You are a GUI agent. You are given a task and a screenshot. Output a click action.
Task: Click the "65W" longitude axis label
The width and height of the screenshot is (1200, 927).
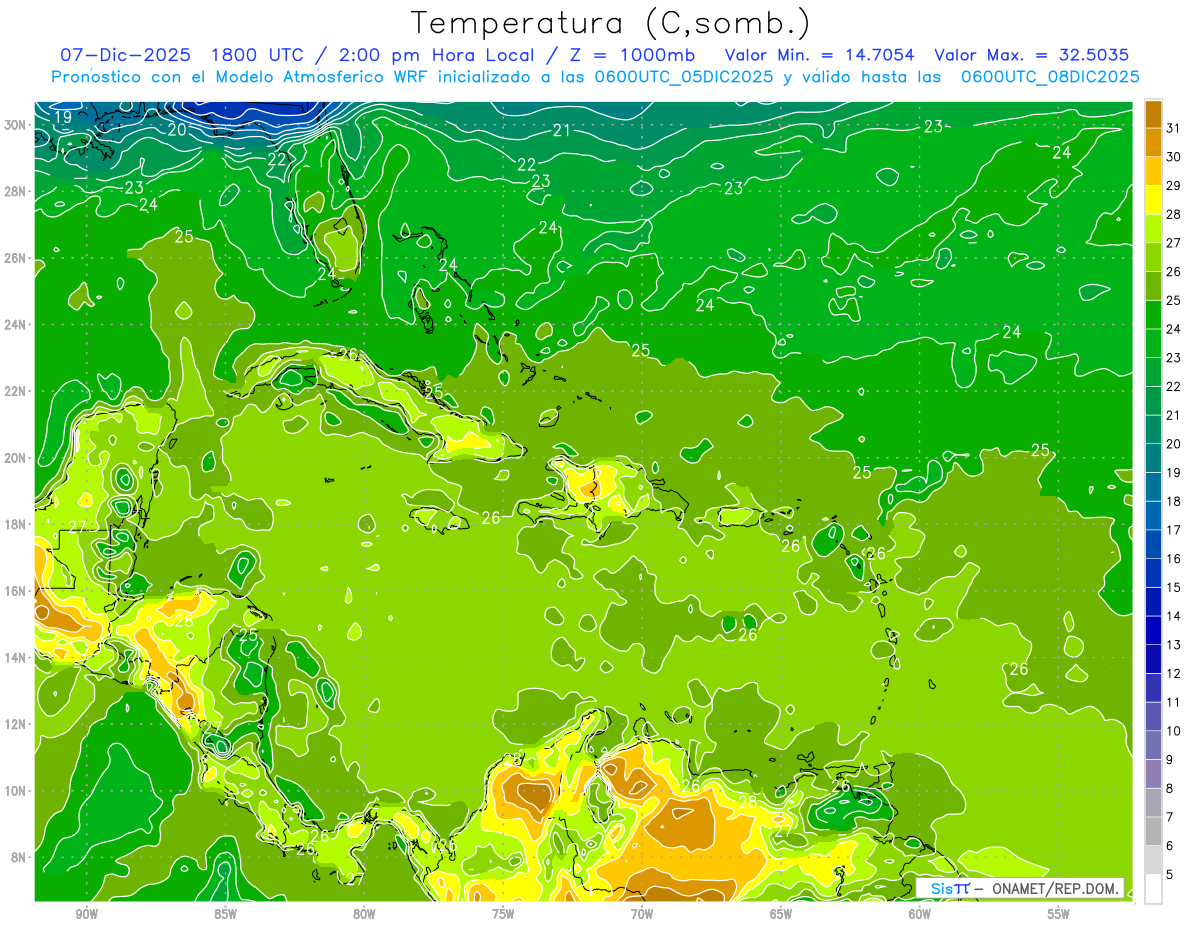pyautogui.click(x=781, y=914)
